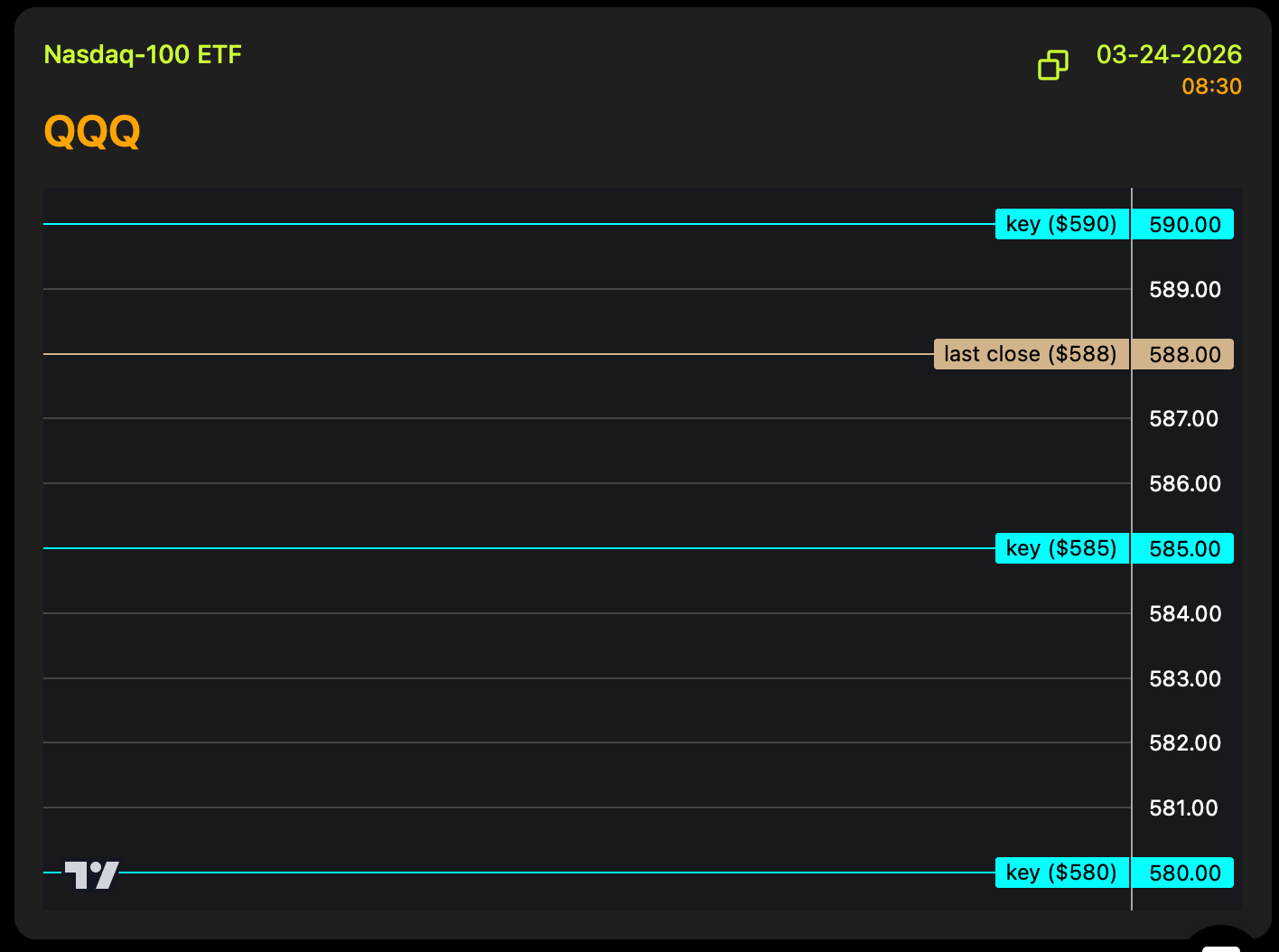Viewport: 1279px width, 952px height.
Task: Select the key ($580) line label
Action: [x=1061, y=873]
